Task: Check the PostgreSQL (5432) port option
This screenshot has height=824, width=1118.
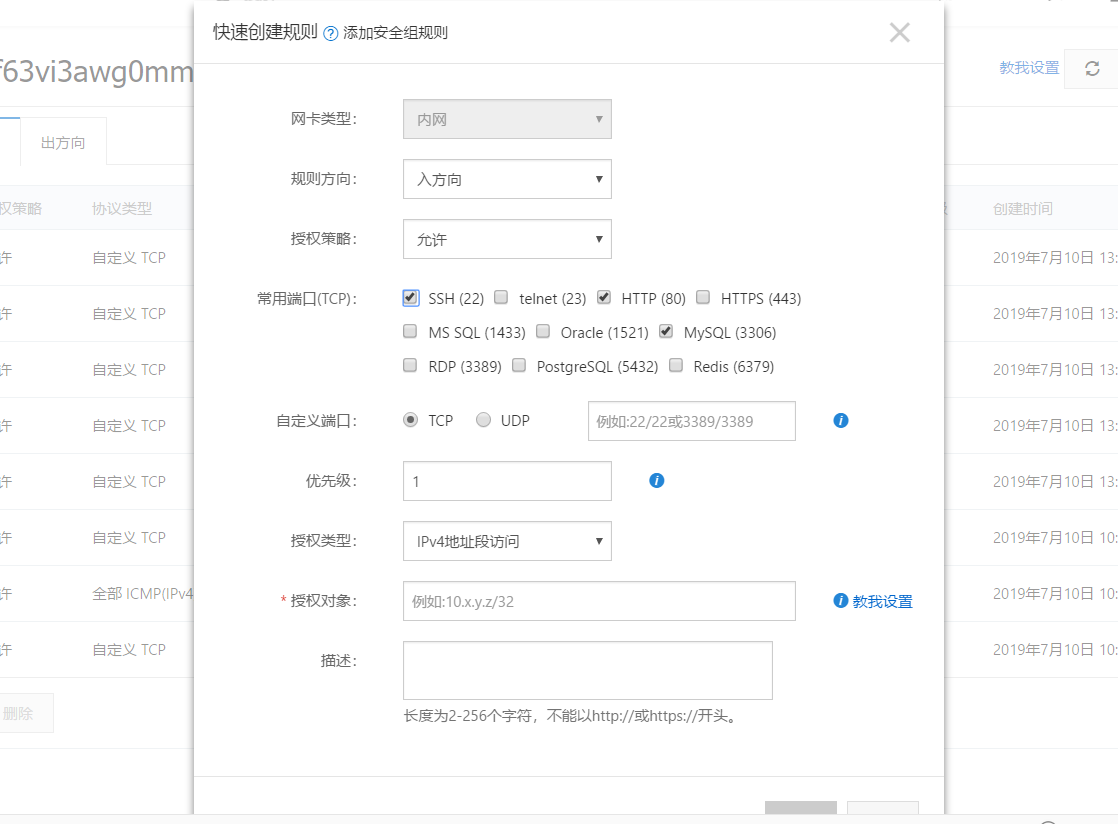Action: click(518, 364)
